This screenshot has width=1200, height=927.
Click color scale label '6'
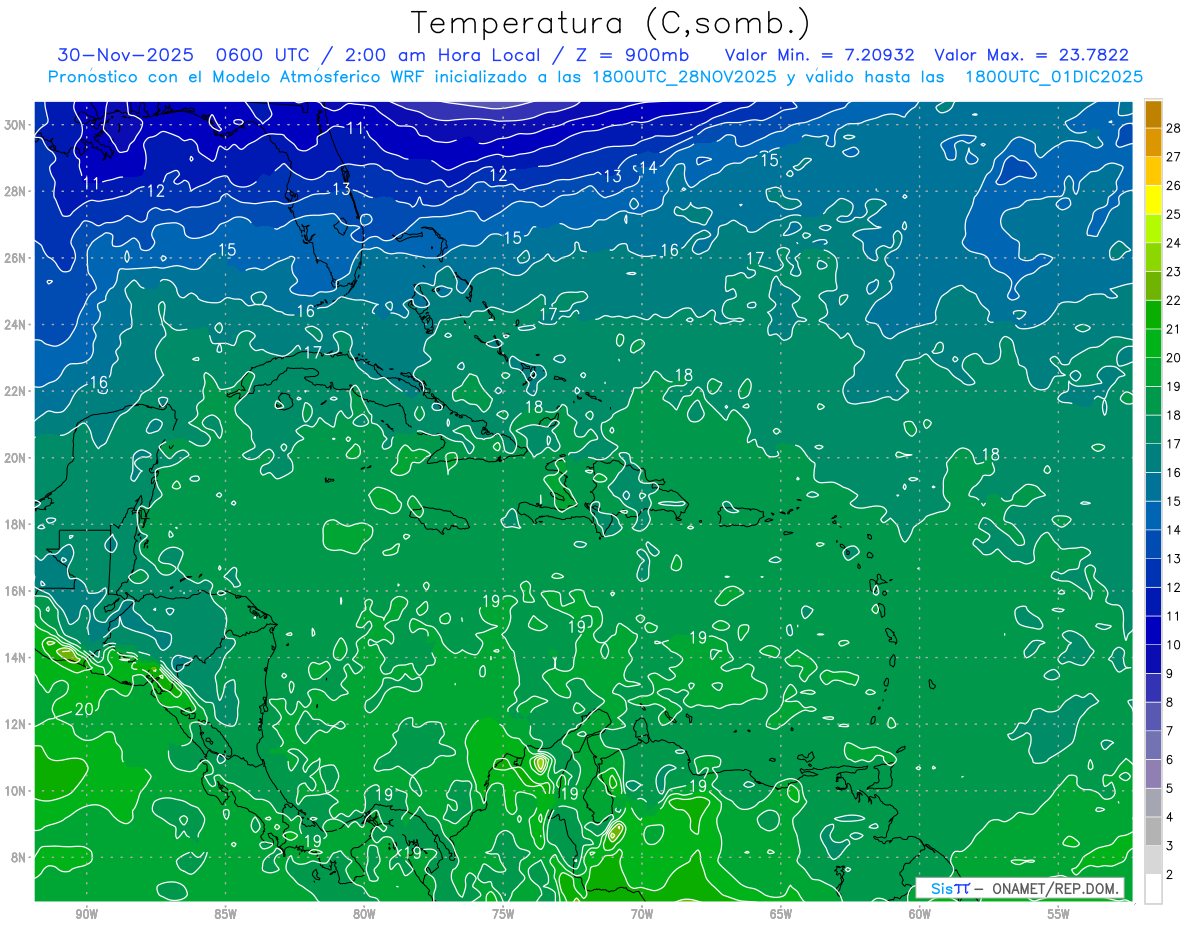tap(1169, 760)
